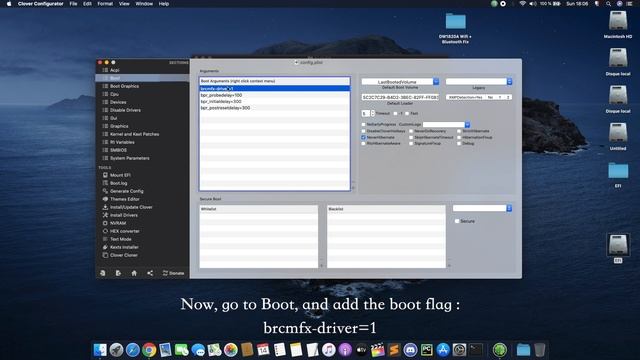640x360 pixels.
Task: Open the Format menu
Action: [105, 4]
